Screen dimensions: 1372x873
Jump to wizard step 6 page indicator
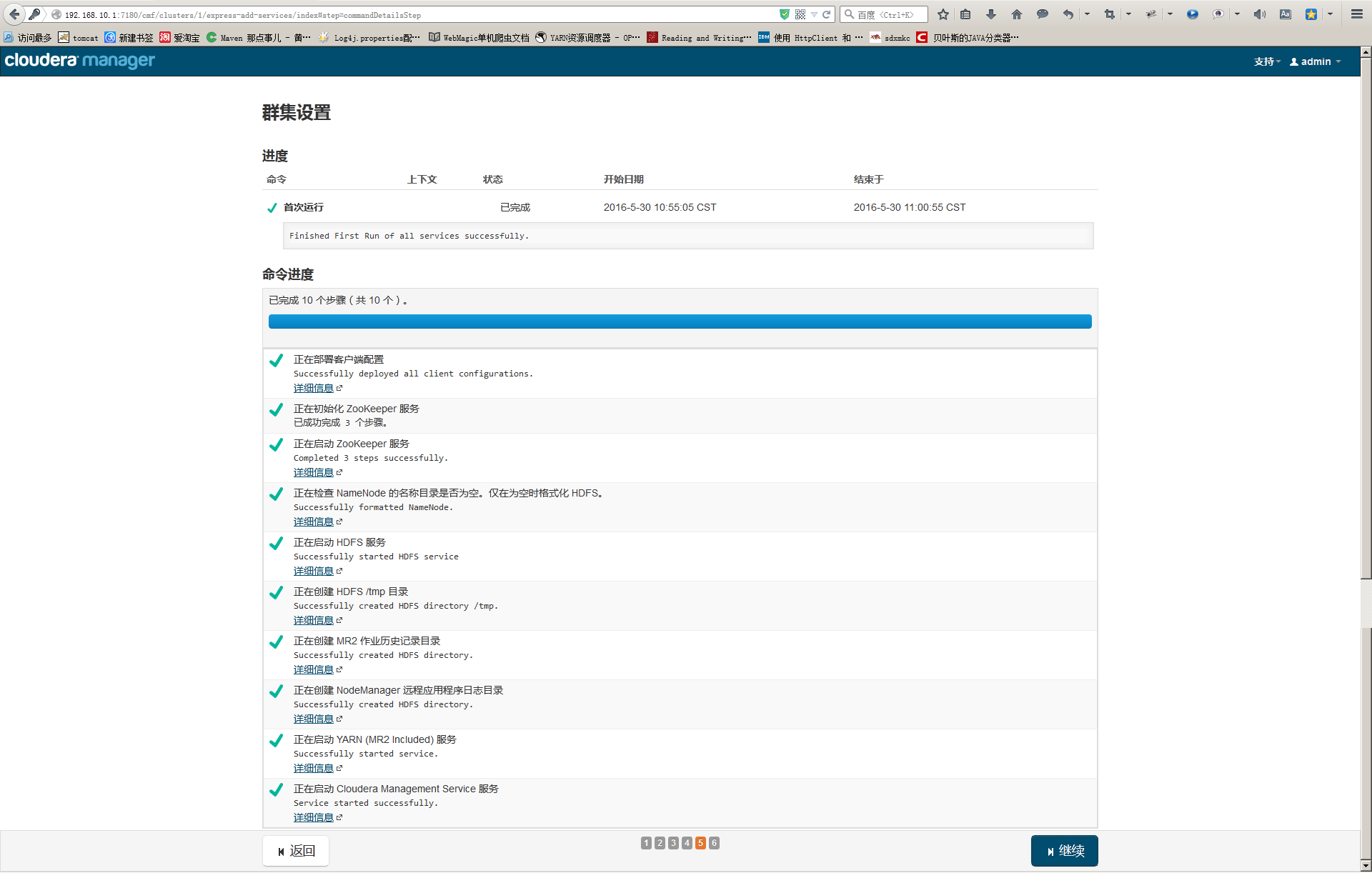pyautogui.click(x=714, y=843)
